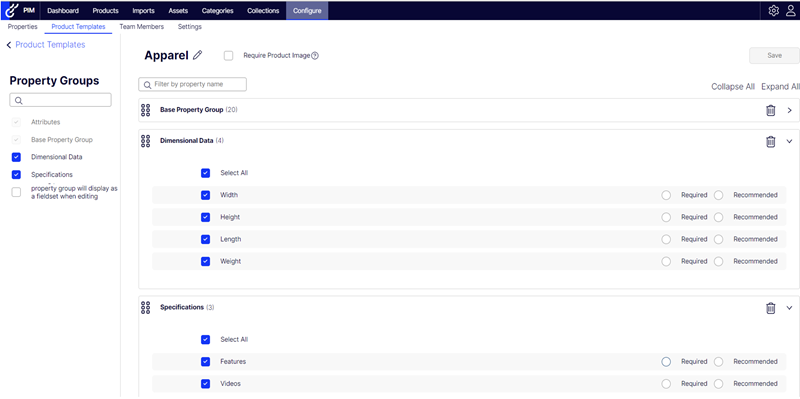Toggle Select All under Specifications

tap(205, 339)
